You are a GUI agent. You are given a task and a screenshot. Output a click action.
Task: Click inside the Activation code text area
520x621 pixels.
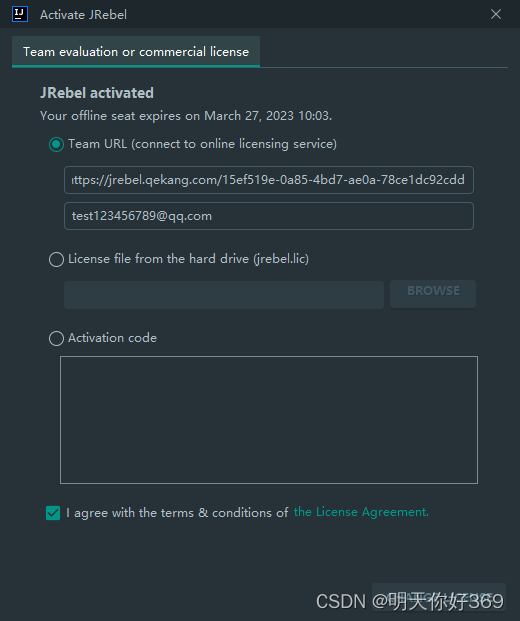point(269,420)
